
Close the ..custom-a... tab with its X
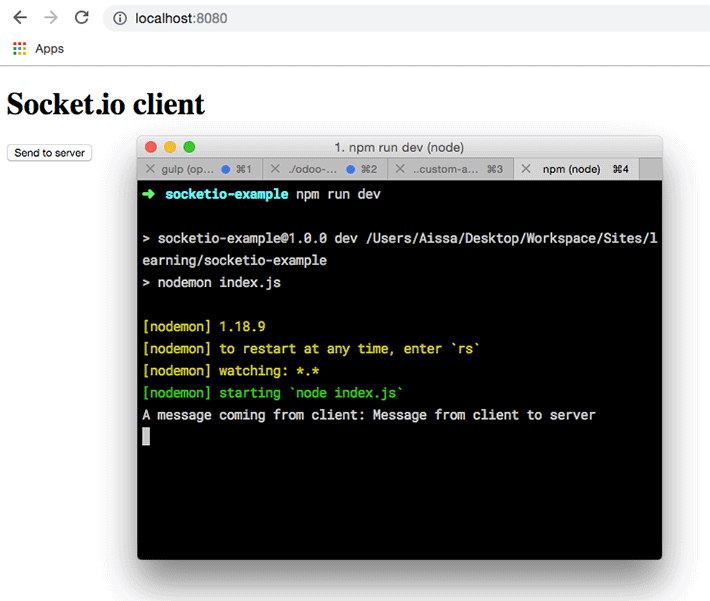(x=400, y=169)
